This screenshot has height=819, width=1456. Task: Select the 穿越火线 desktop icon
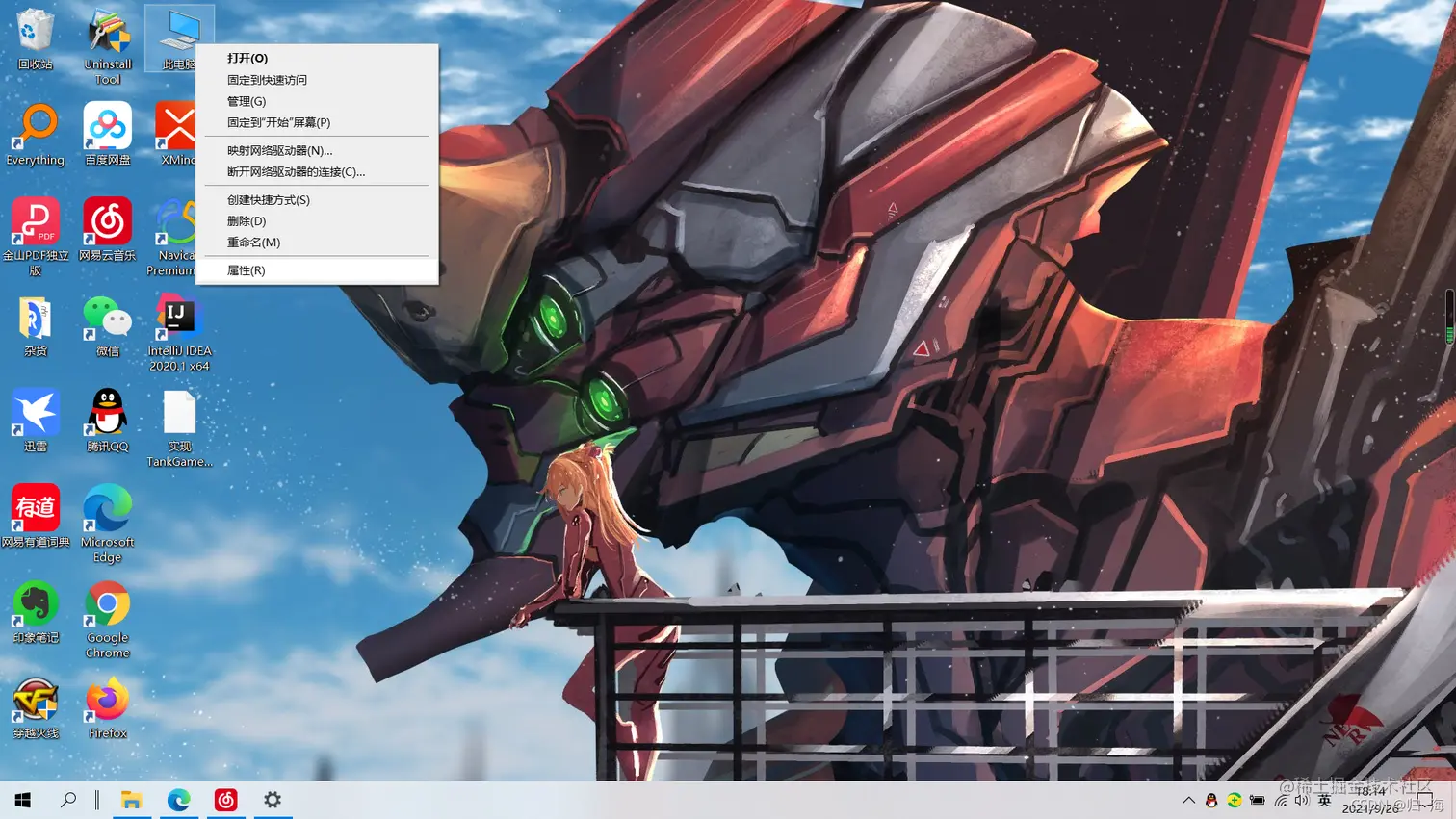click(35, 707)
